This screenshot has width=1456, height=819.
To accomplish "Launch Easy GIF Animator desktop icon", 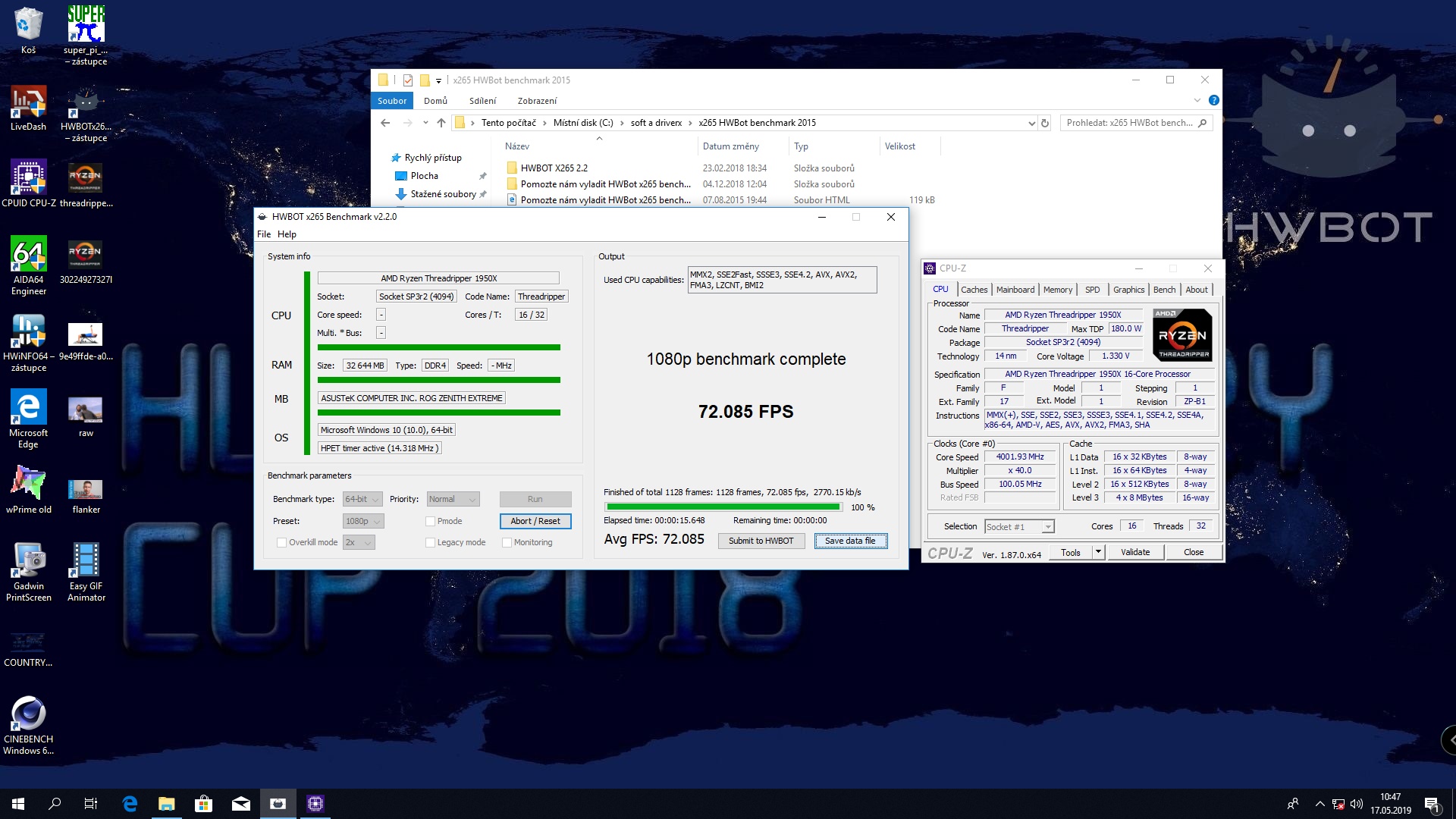I will tap(86, 572).
